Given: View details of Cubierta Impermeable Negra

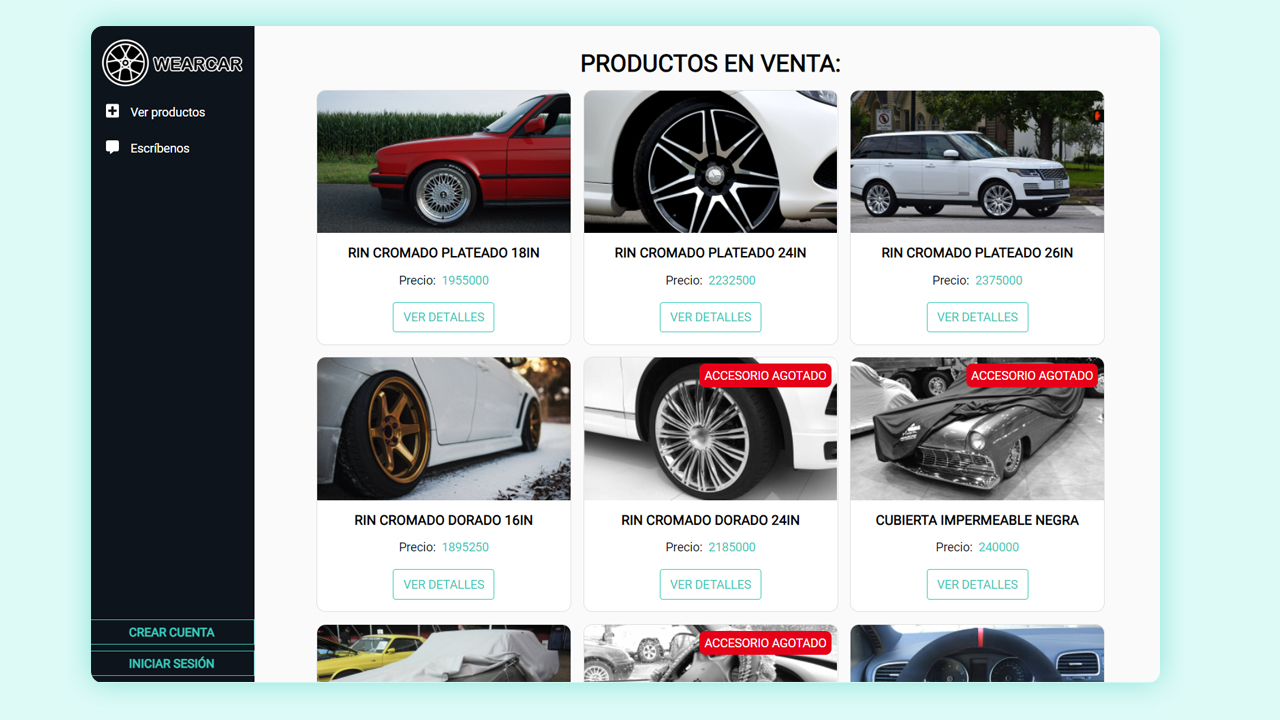Looking at the screenshot, I should click(x=977, y=584).
